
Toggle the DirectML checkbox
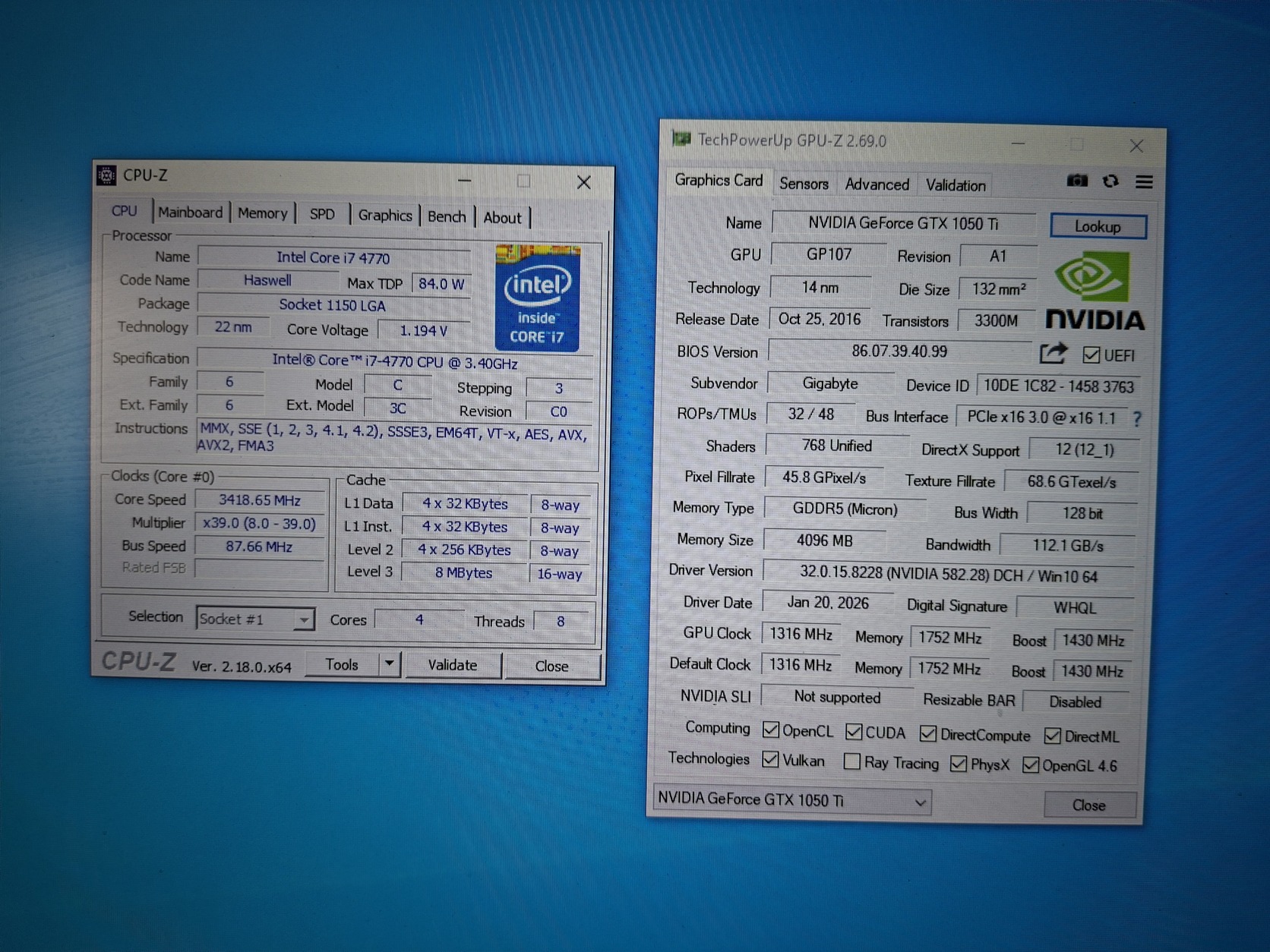1052,736
